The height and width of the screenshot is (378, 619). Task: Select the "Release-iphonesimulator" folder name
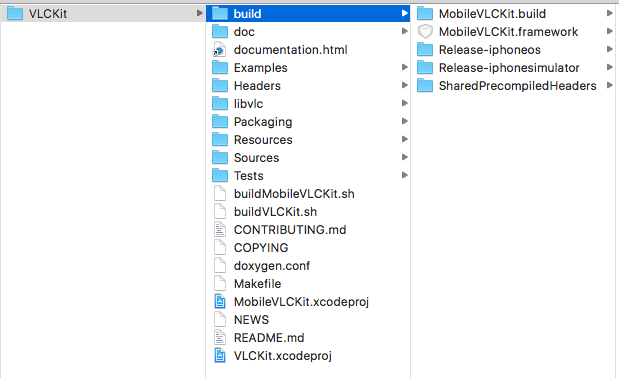(x=509, y=68)
